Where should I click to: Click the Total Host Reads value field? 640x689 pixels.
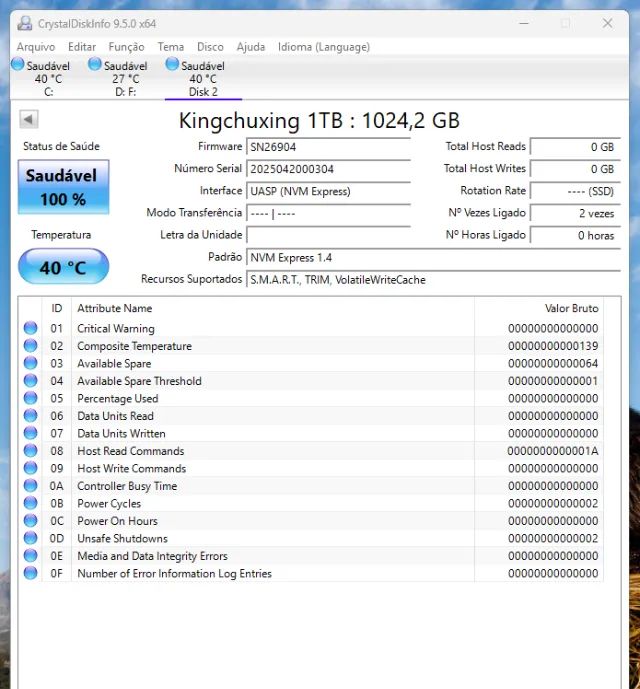tap(575, 147)
